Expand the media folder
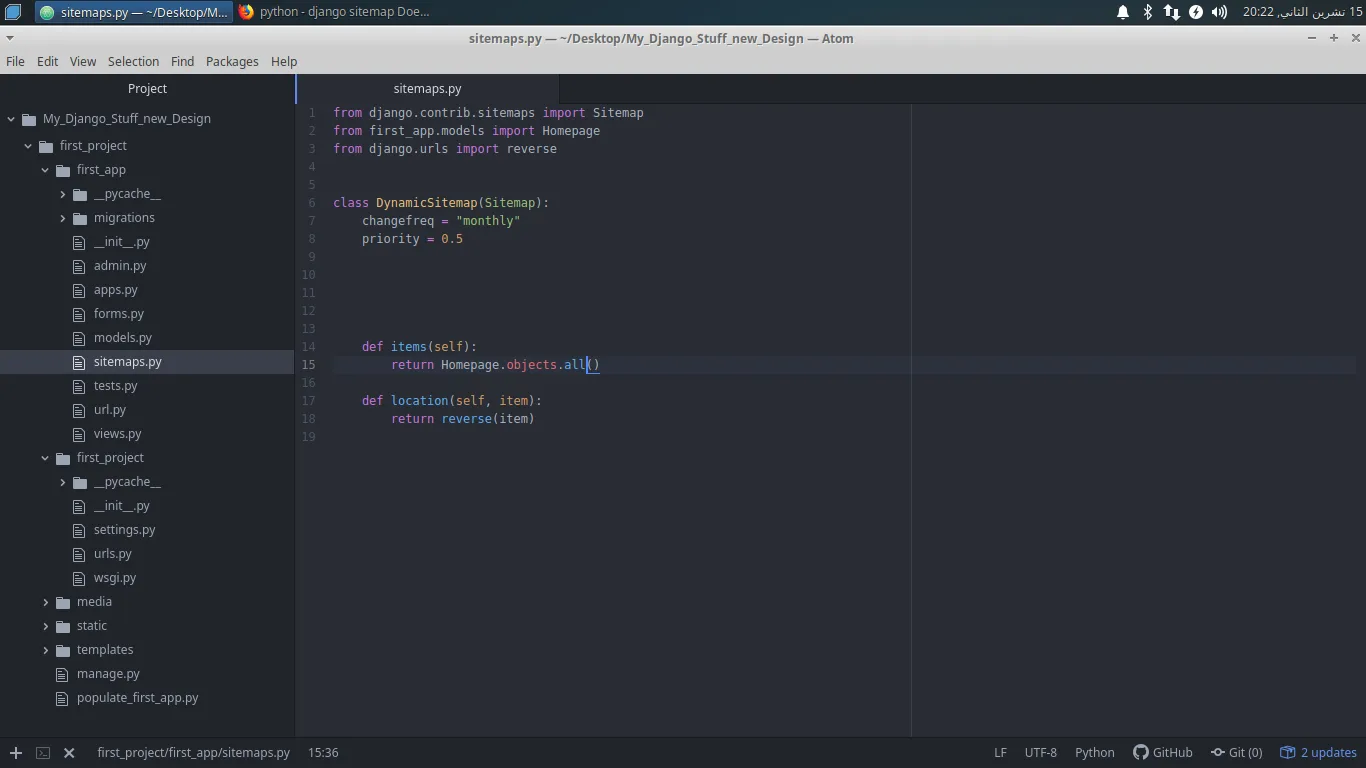 tap(45, 602)
